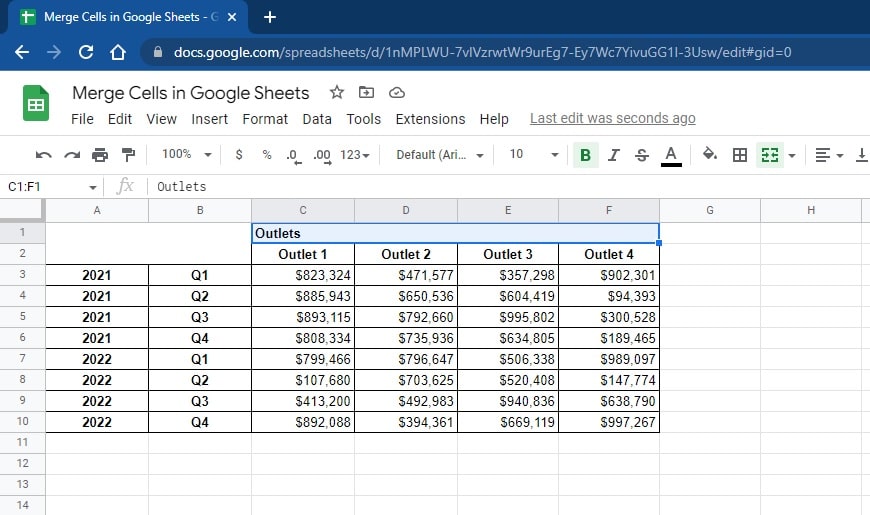This screenshot has width=870, height=515.
Task: Select row 5 header
Action: pyautogui.click(x=22, y=316)
